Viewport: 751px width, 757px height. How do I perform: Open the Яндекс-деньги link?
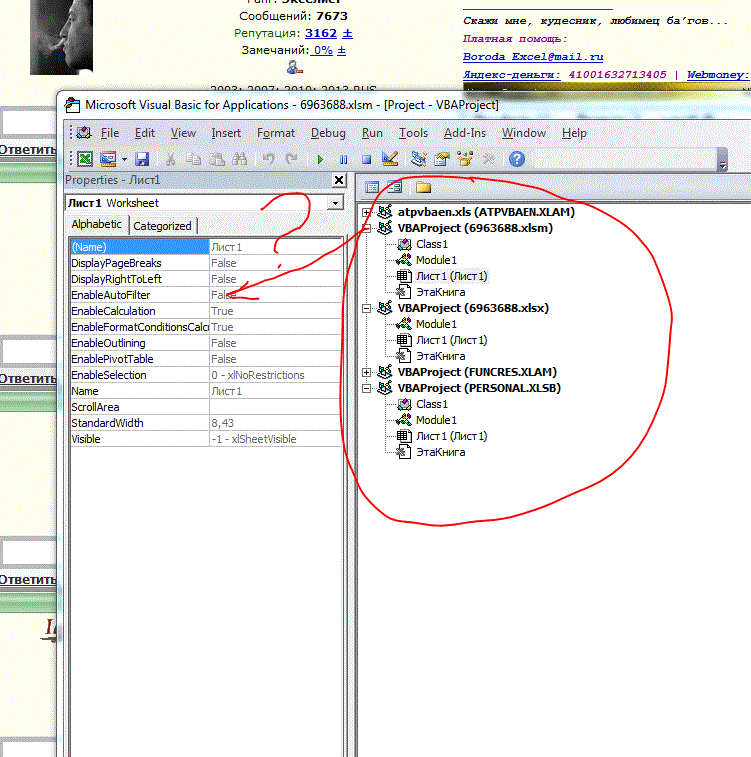pos(512,75)
